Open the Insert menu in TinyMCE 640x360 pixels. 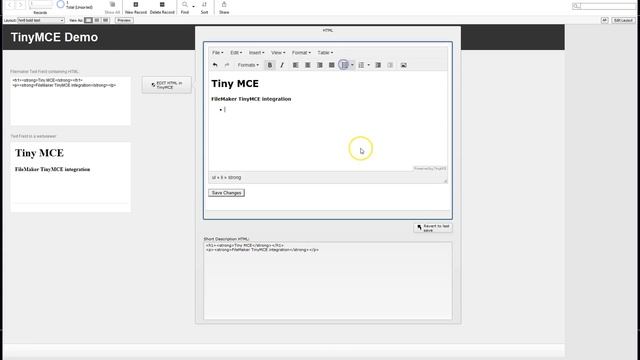256,53
